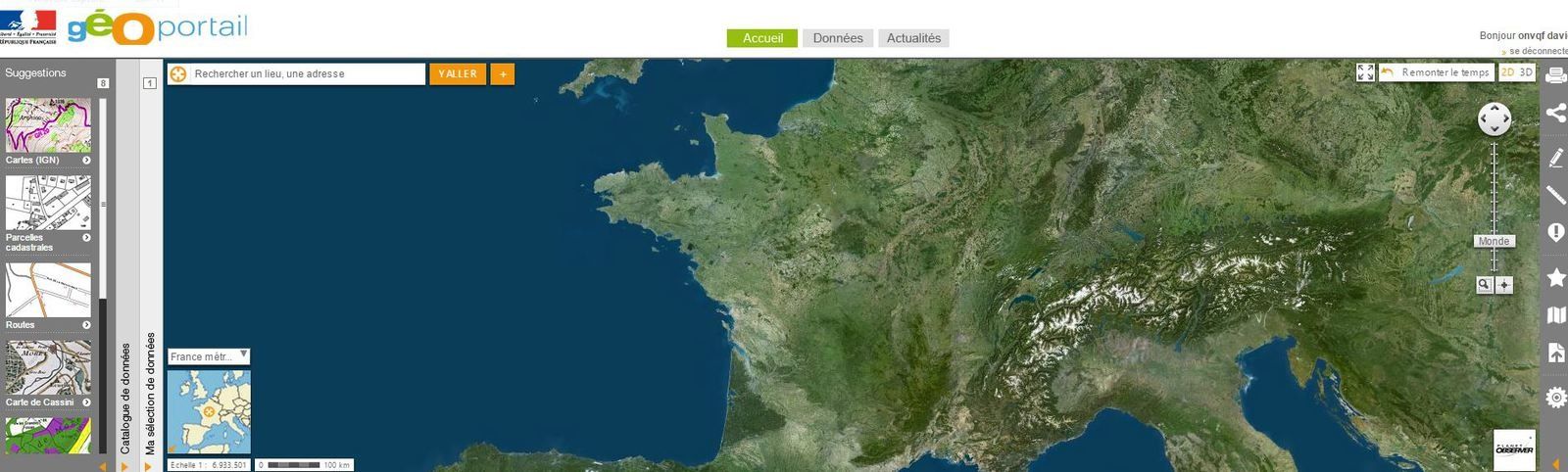Image resolution: width=1568 pixels, height=472 pixels.
Task: Click the ALLER search button
Action: tap(458, 73)
